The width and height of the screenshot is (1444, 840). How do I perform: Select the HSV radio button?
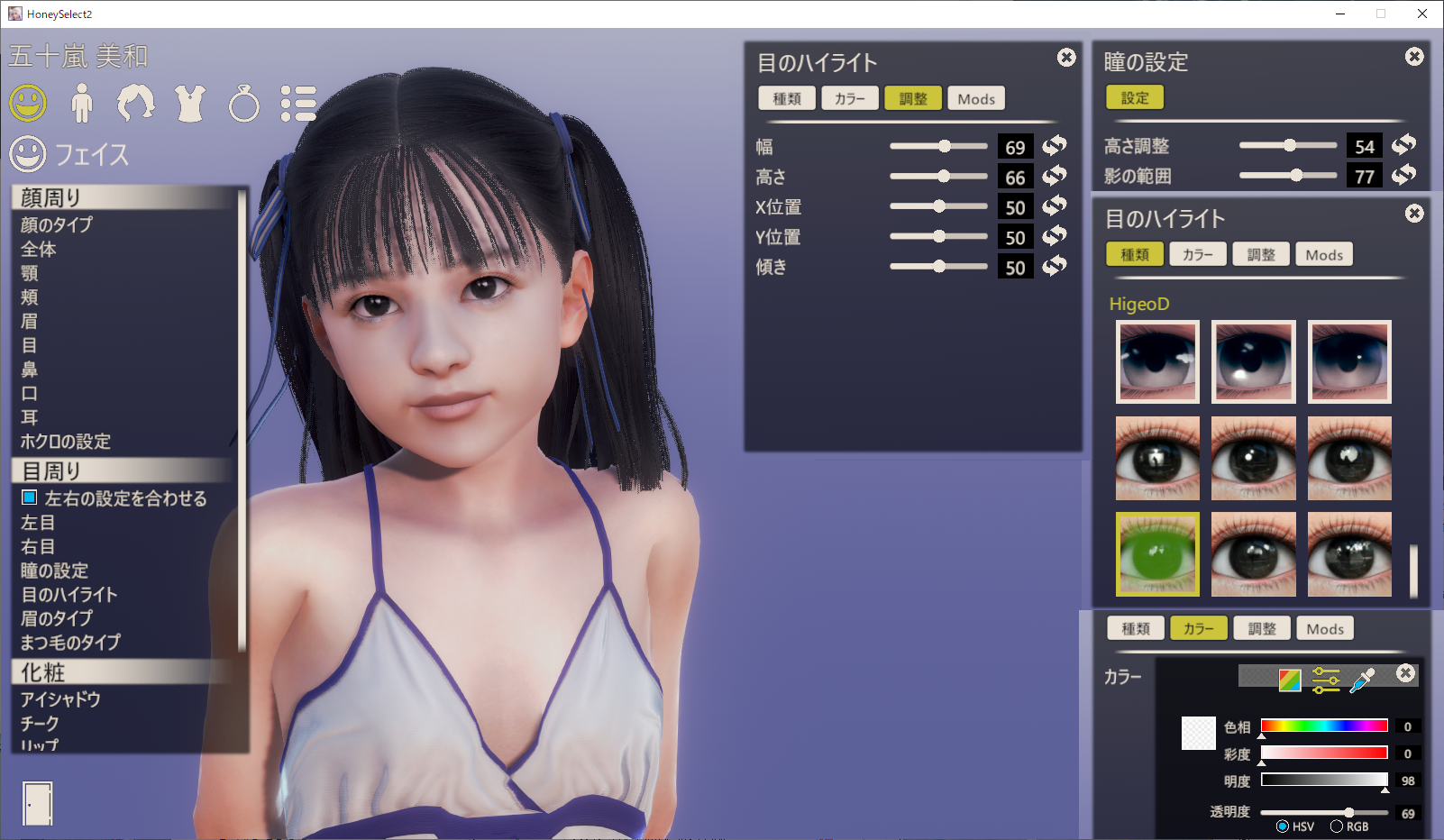point(1283,826)
